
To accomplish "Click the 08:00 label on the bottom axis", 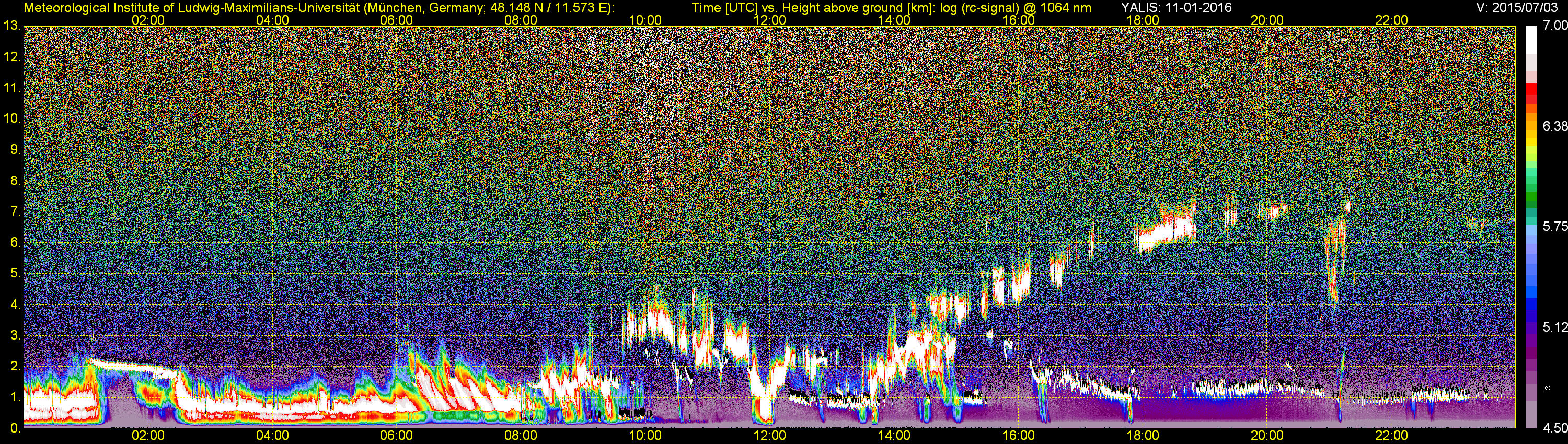I will coord(521,436).
